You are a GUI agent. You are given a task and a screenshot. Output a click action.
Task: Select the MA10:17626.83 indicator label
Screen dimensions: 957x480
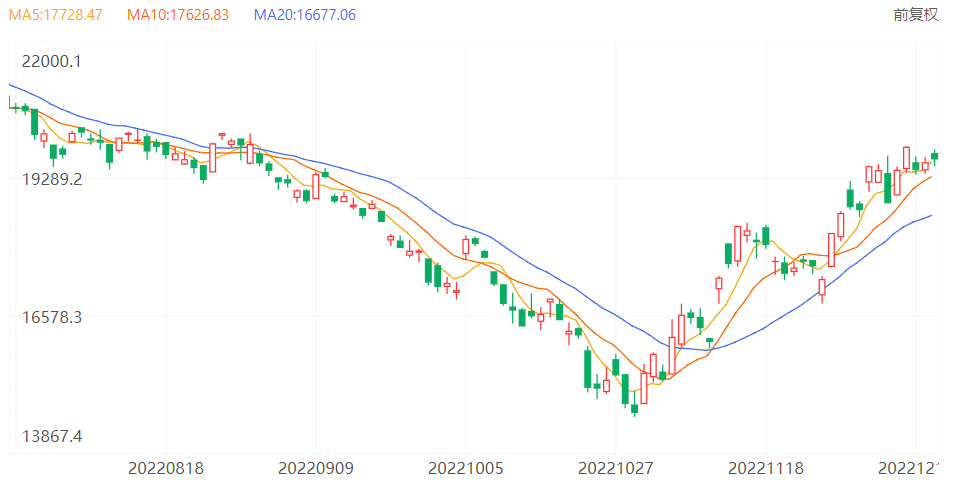tap(178, 15)
